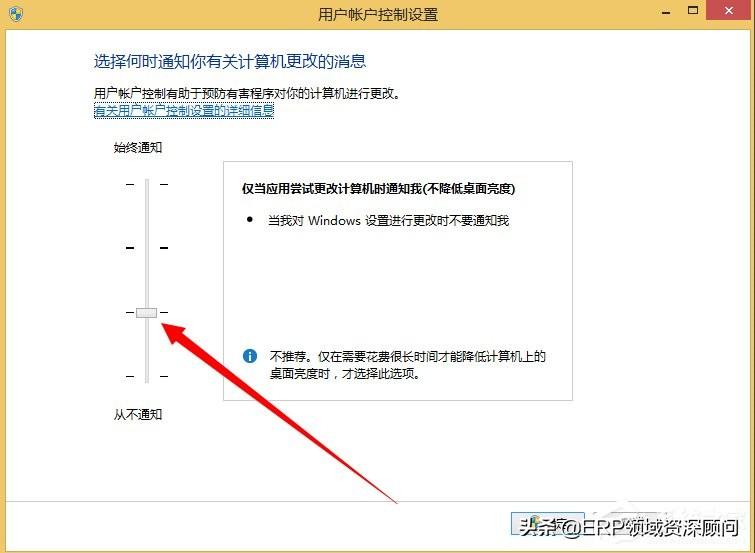Click the shield icon in the title bar

coord(16,14)
